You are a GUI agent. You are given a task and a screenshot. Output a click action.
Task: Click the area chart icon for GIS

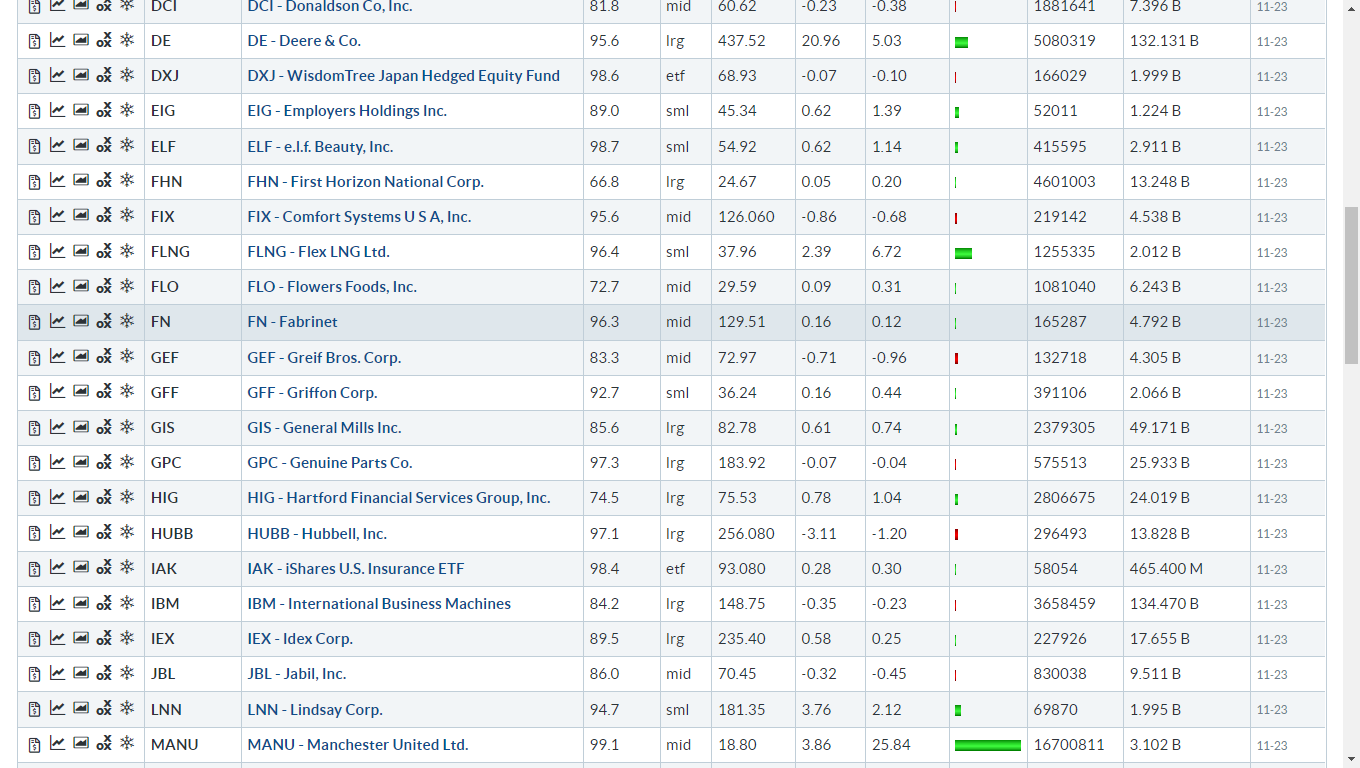click(81, 427)
